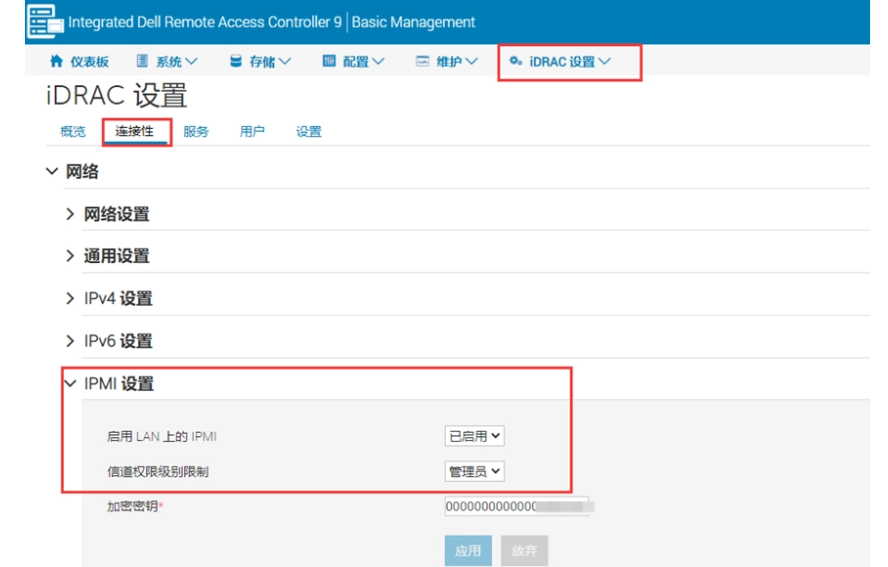Click the maintenance icon beside 维护
This screenshot has height=567, width=888.
click(x=422, y=61)
